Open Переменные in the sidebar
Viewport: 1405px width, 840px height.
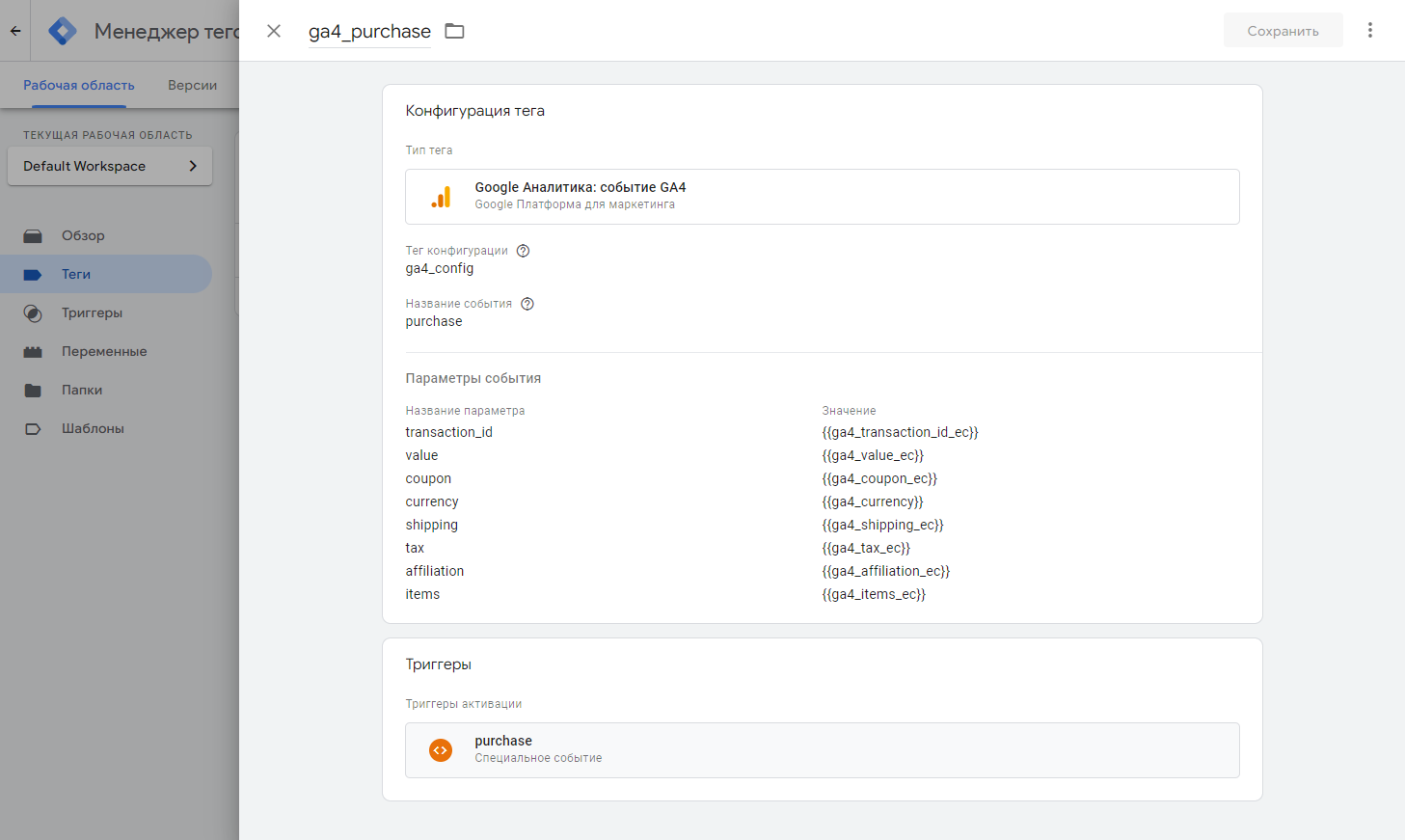tap(106, 351)
